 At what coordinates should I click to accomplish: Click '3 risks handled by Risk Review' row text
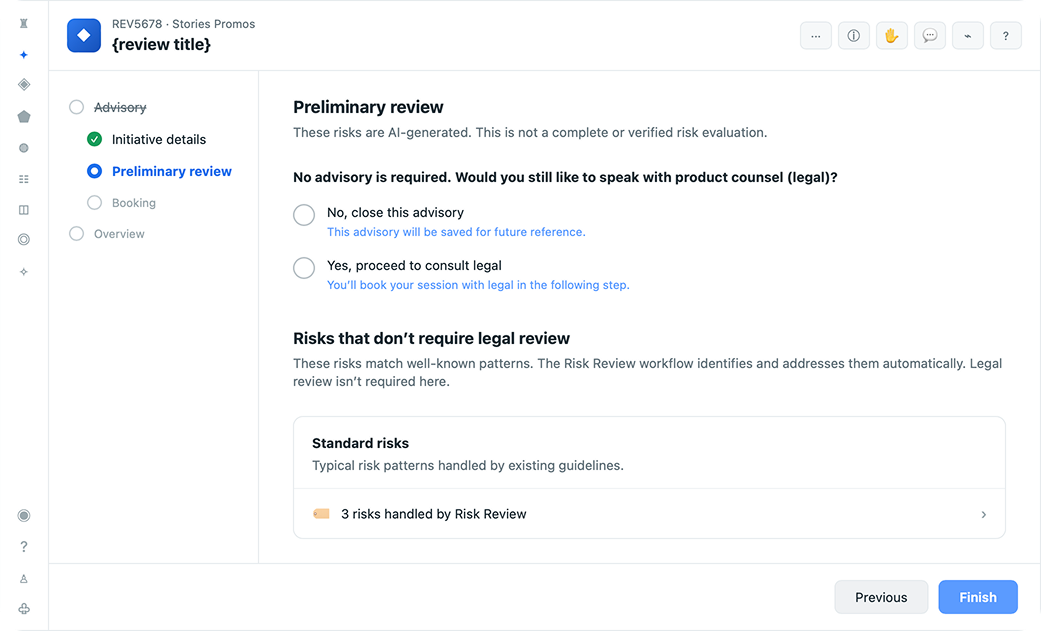coord(434,514)
